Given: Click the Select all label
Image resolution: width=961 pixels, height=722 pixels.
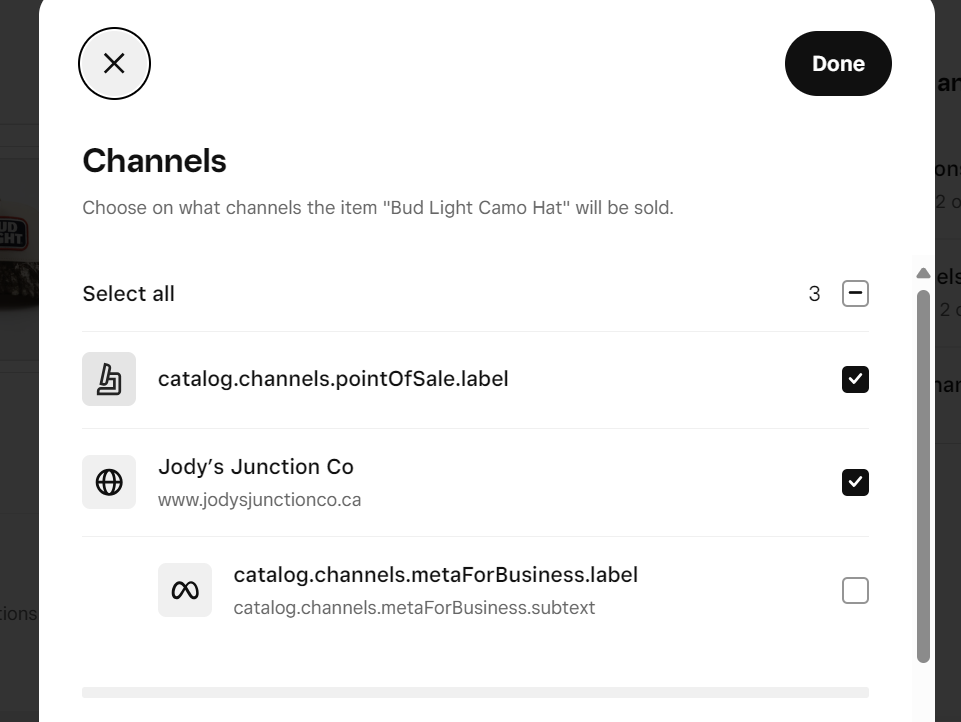Looking at the screenshot, I should tap(128, 294).
